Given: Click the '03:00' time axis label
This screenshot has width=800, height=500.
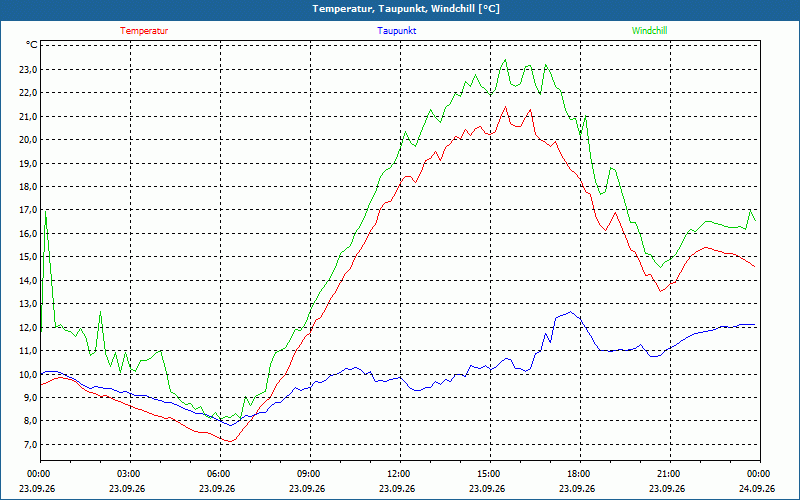Looking at the screenshot, I should 130,474.
